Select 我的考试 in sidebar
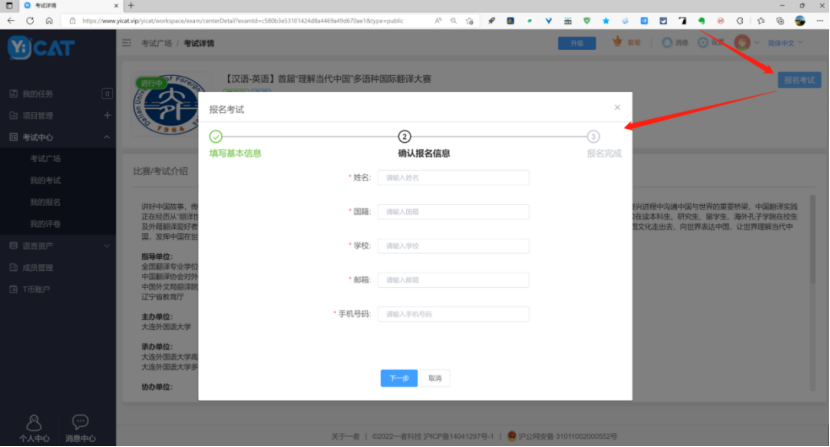830x447 pixels. click(46, 180)
